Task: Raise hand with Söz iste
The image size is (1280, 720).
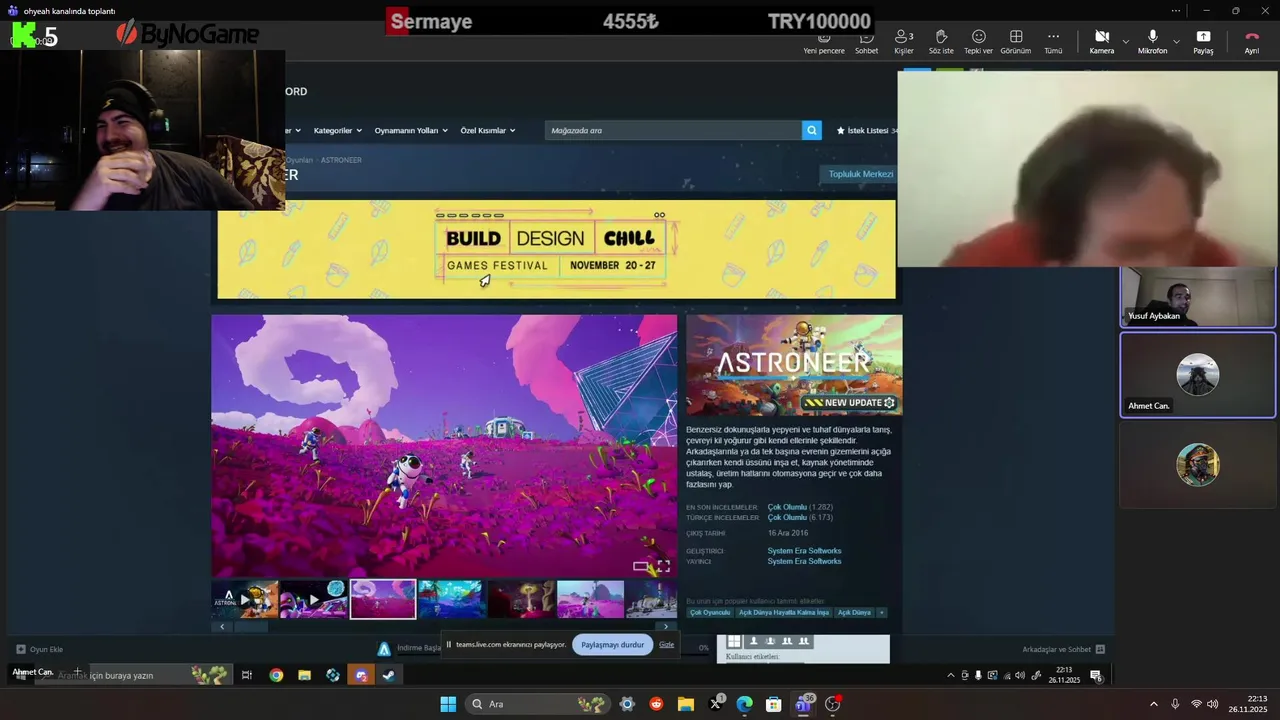Action: click(x=941, y=42)
